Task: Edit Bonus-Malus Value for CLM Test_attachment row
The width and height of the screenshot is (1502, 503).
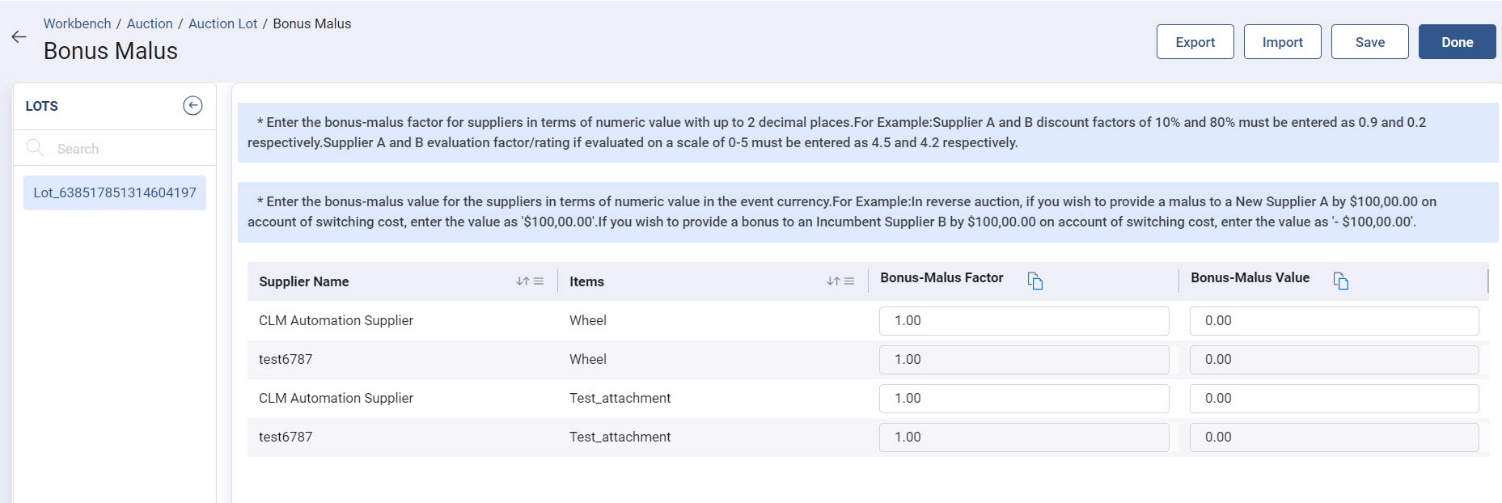Action: 1333,398
